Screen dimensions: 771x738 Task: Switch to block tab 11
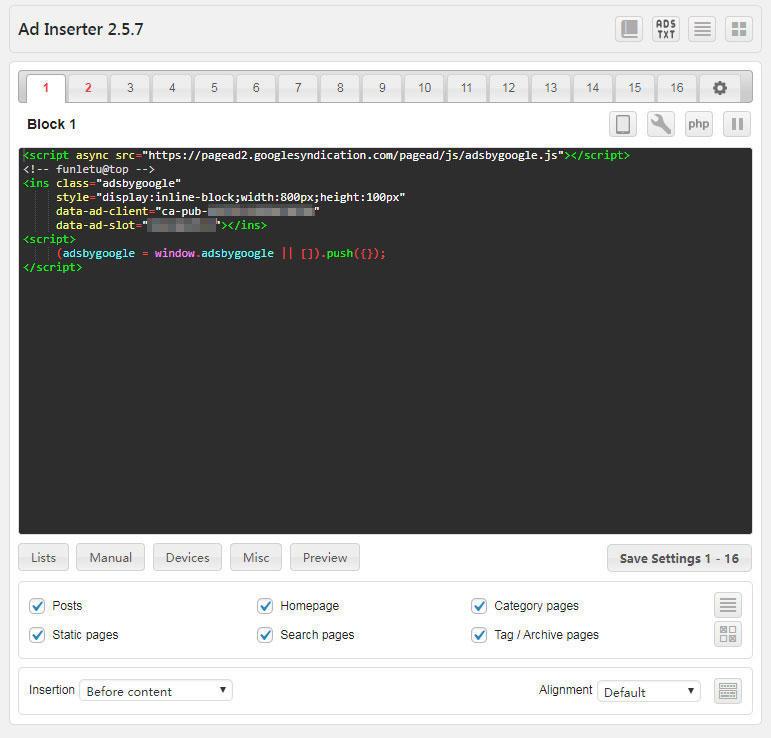coord(466,88)
